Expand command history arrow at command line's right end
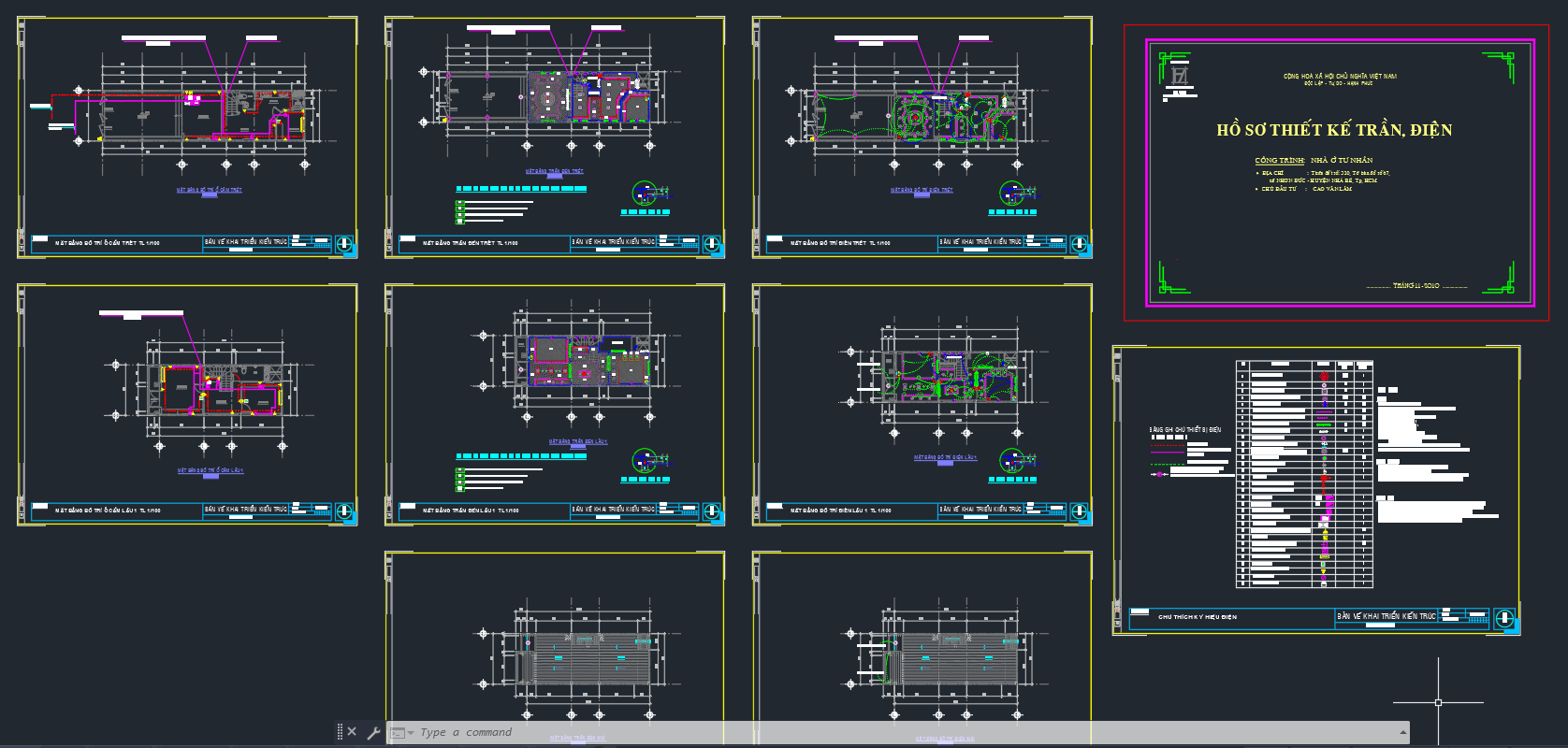 point(1402,733)
